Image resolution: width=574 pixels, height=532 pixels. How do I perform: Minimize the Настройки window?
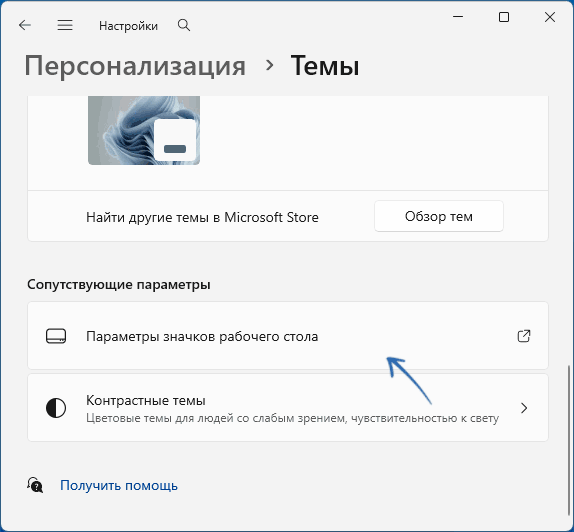click(458, 17)
